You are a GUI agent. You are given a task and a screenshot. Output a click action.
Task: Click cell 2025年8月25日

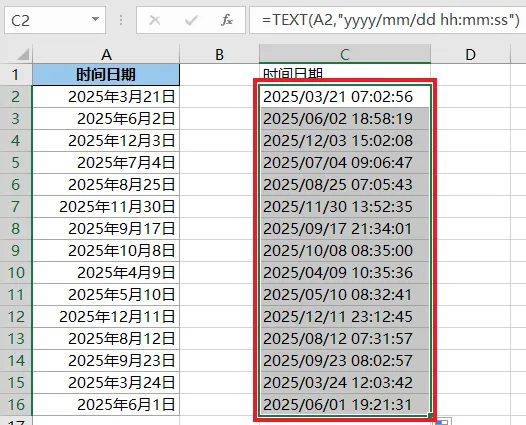pyautogui.click(x=106, y=184)
